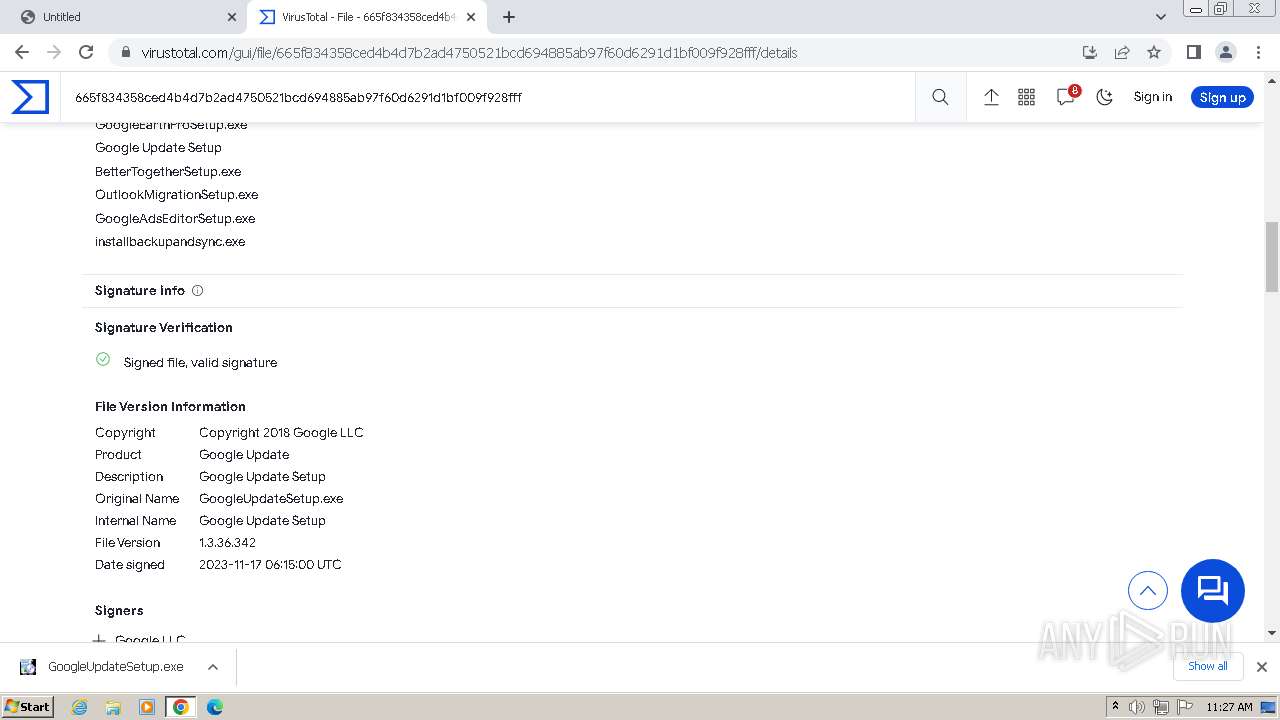This screenshot has width=1280, height=720.
Task: Open the blue chat bubble widget
Action: point(1213,591)
